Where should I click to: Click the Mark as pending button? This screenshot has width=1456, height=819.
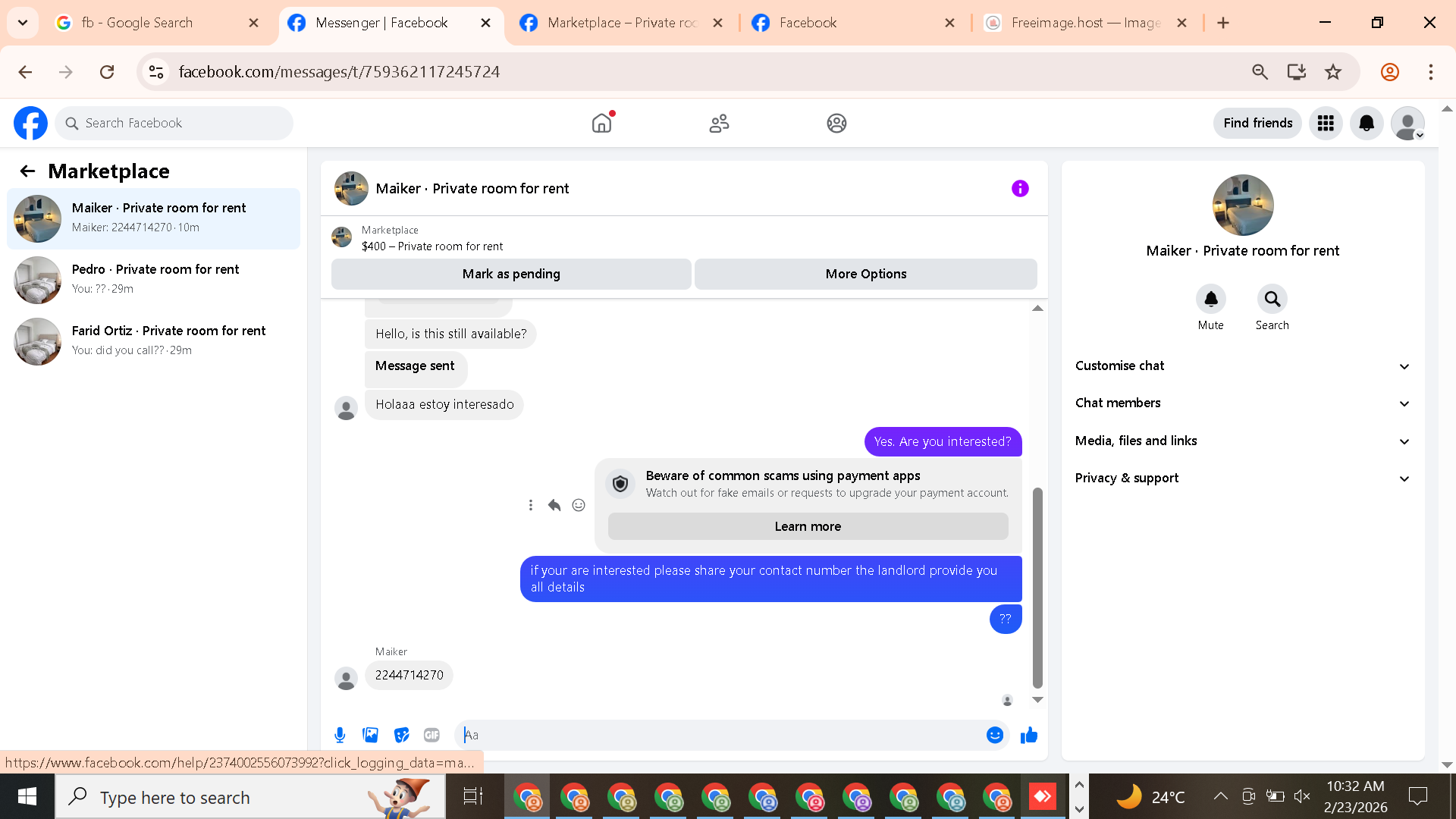[511, 274]
